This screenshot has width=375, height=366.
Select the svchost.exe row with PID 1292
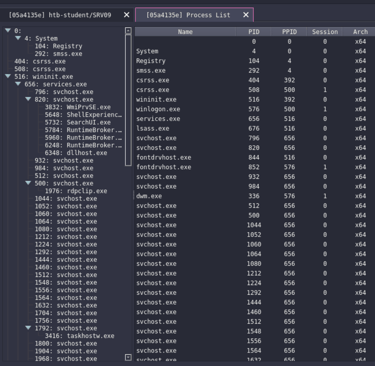[x=255, y=293]
